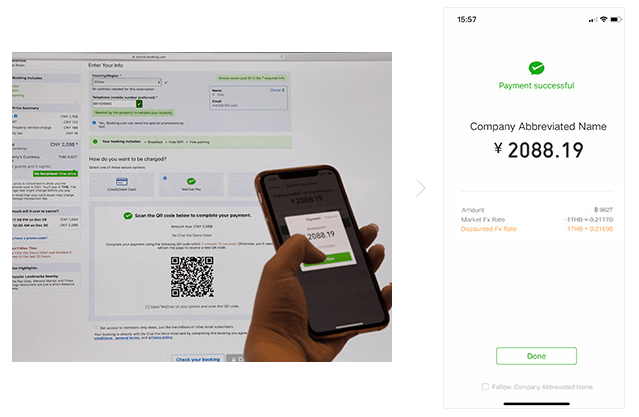The image size is (639, 417).
Task: Click the green check next to telephone field
Action: pos(139,104)
